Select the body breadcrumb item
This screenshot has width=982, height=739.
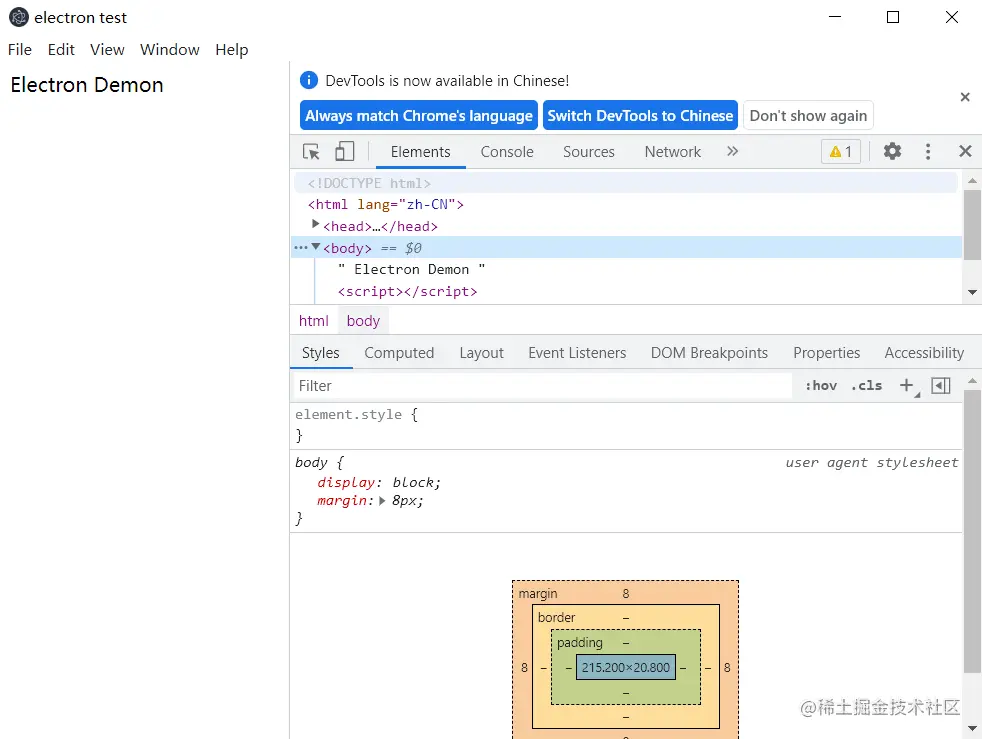tap(363, 321)
